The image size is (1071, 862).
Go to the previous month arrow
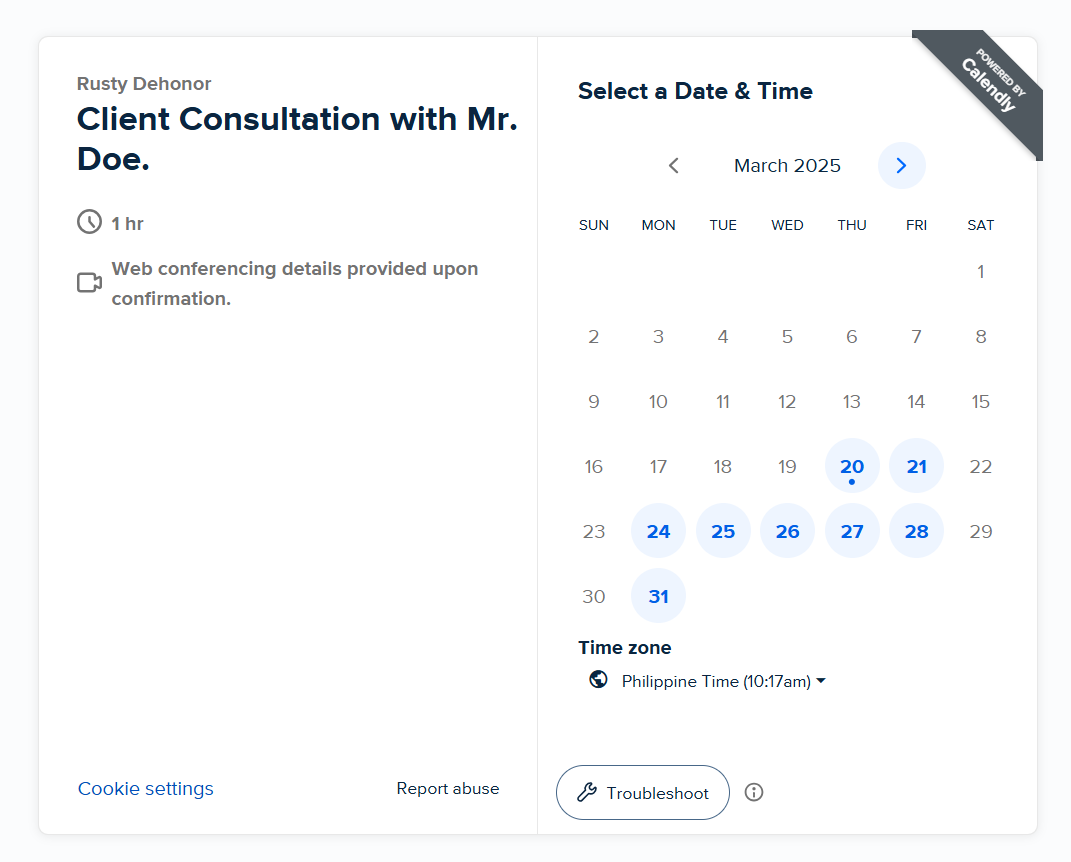(x=673, y=165)
